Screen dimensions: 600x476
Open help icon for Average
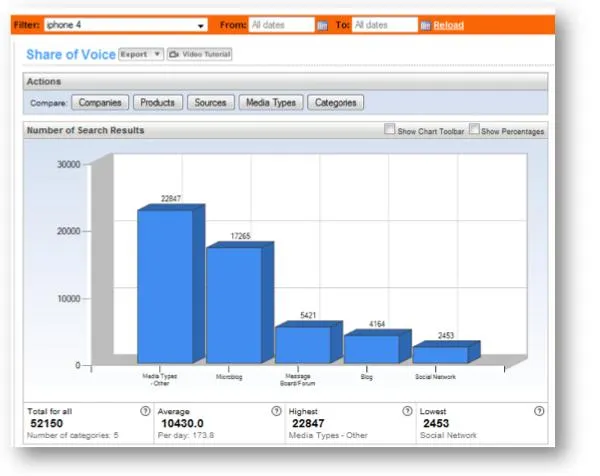[276, 411]
